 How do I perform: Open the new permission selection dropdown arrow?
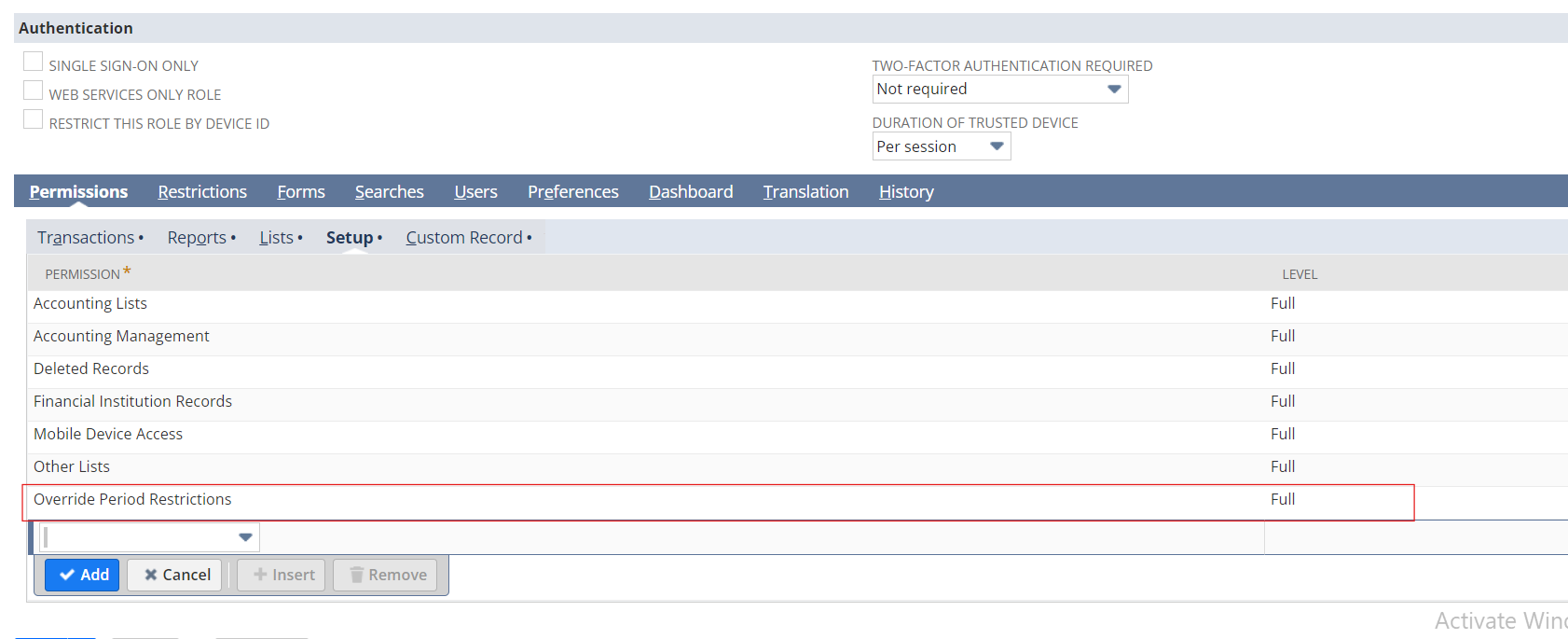pyautogui.click(x=245, y=537)
